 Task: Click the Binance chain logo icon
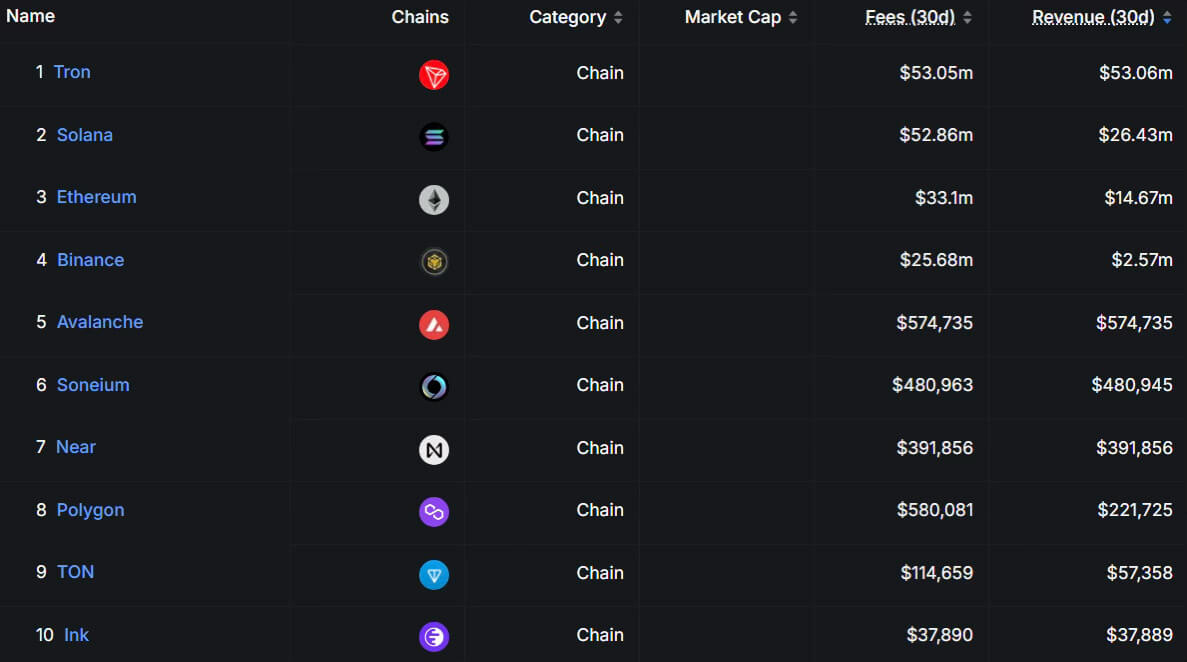click(434, 262)
